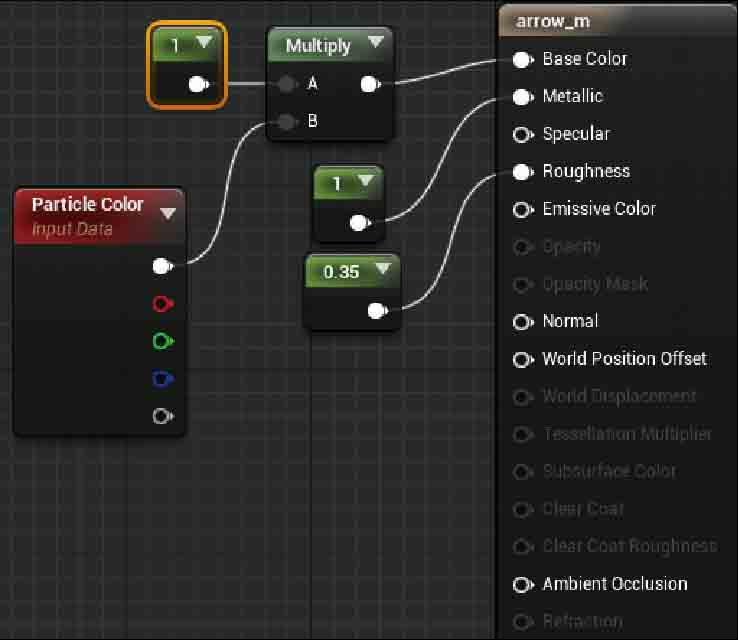Toggle the 0.35 constant node's expand arrow

pos(381,269)
